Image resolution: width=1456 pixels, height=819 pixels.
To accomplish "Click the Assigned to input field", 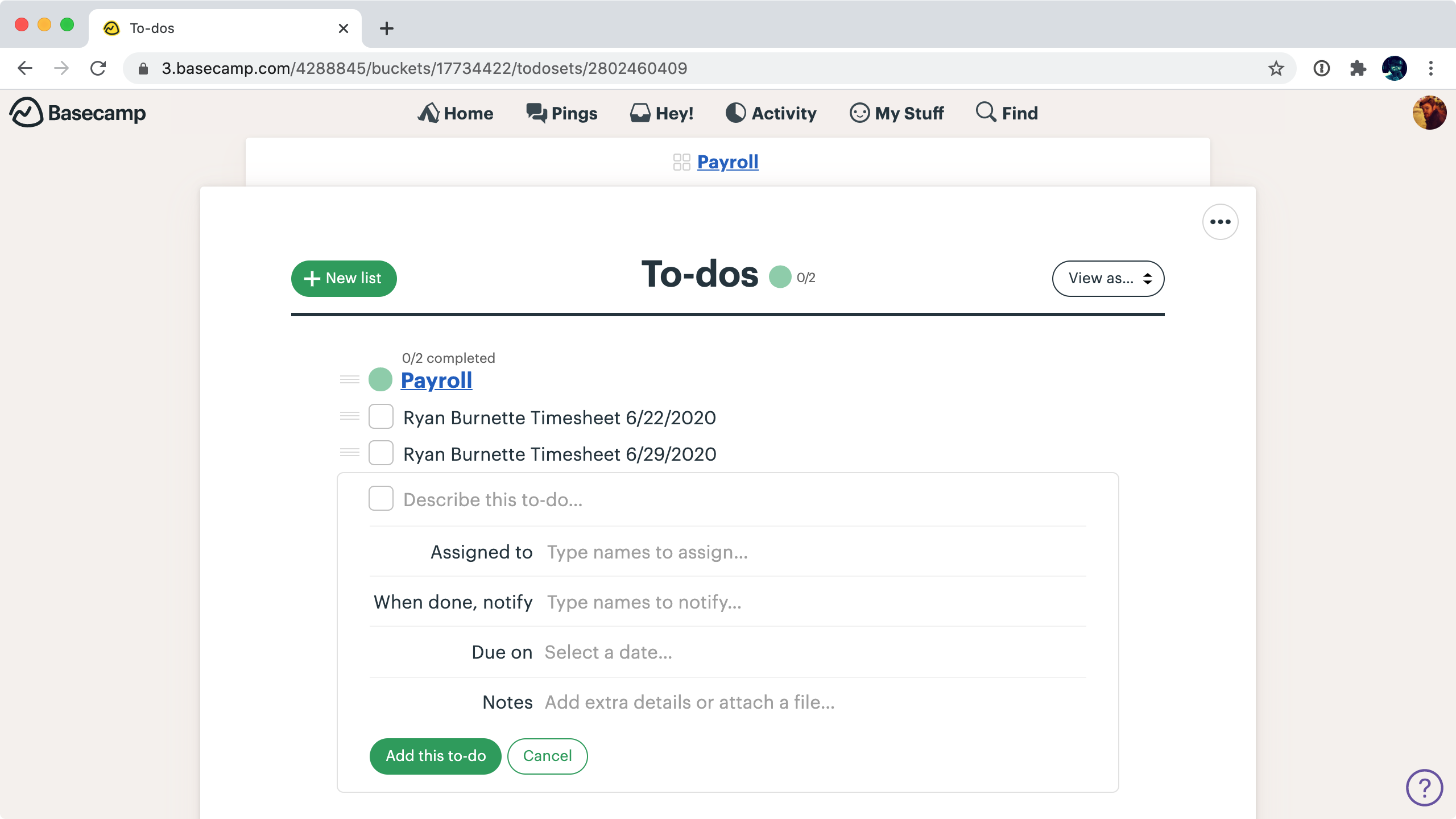I will (x=648, y=551).
